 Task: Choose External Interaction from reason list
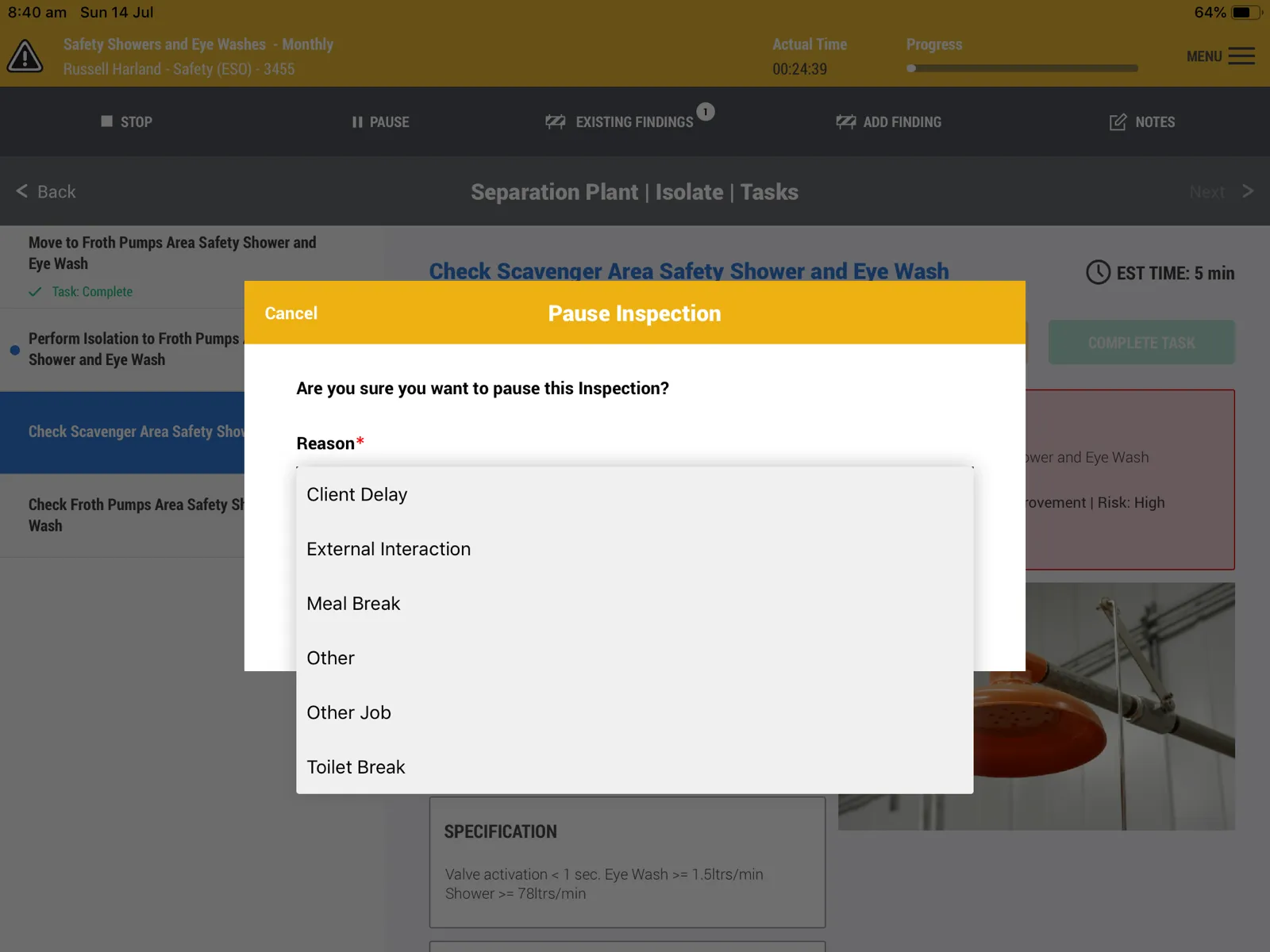click(x=635, y=549)
